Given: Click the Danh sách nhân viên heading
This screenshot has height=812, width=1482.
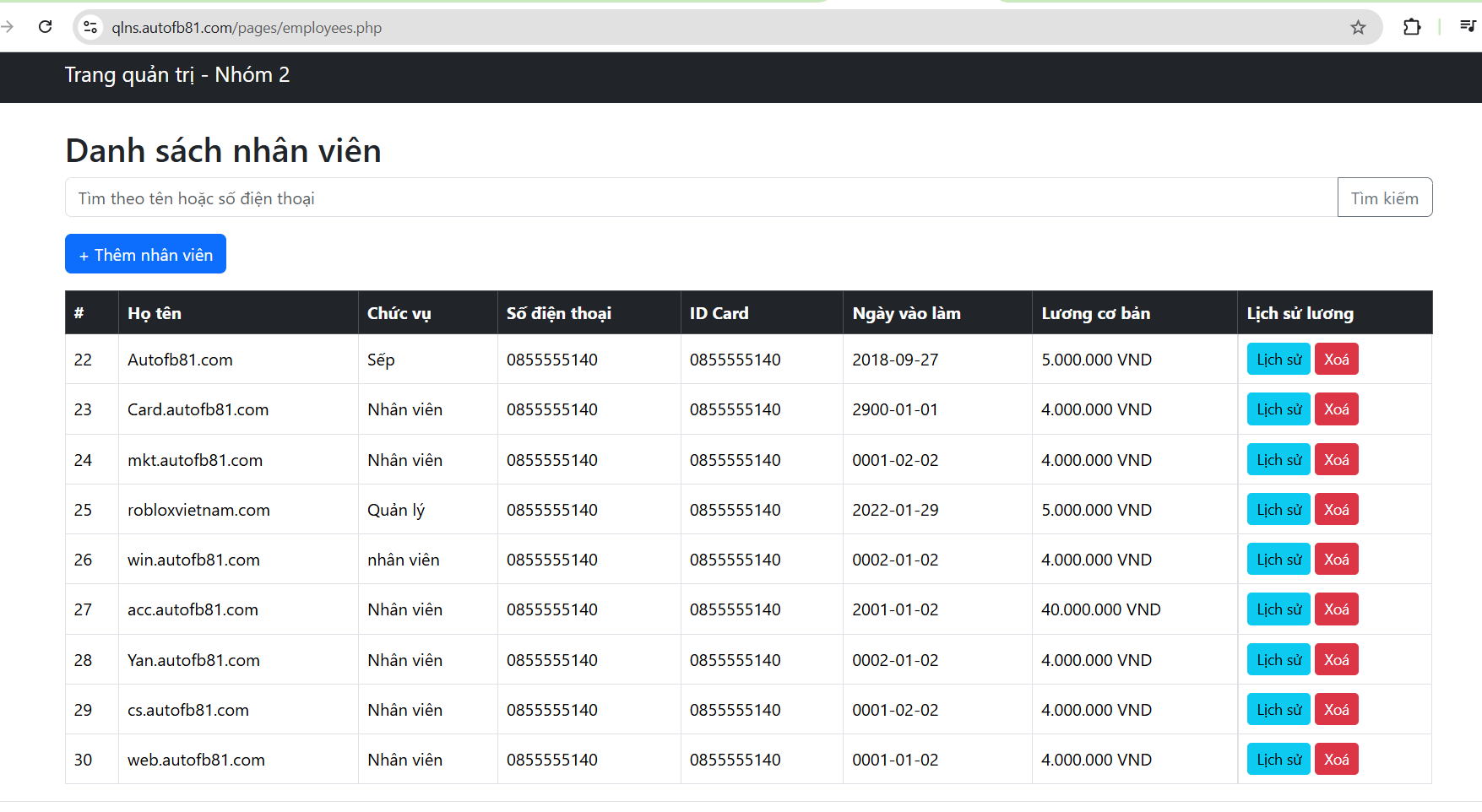Looking at the screenshot, I should (x=223, y=150).
